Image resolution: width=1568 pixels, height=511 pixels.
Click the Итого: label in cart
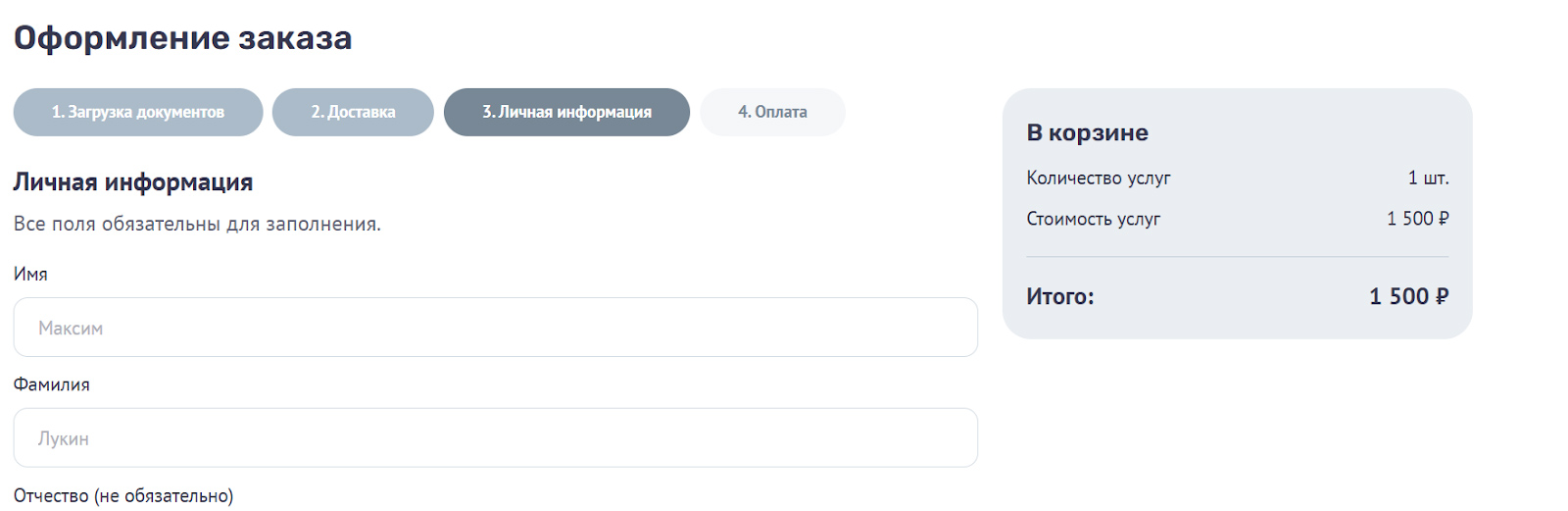(1059, 296)
